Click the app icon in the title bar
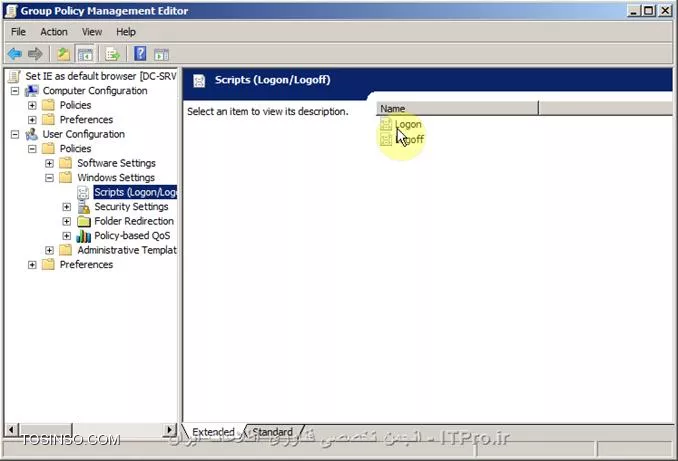The width and height of the screenshot is (678, 461). point(10,11)
